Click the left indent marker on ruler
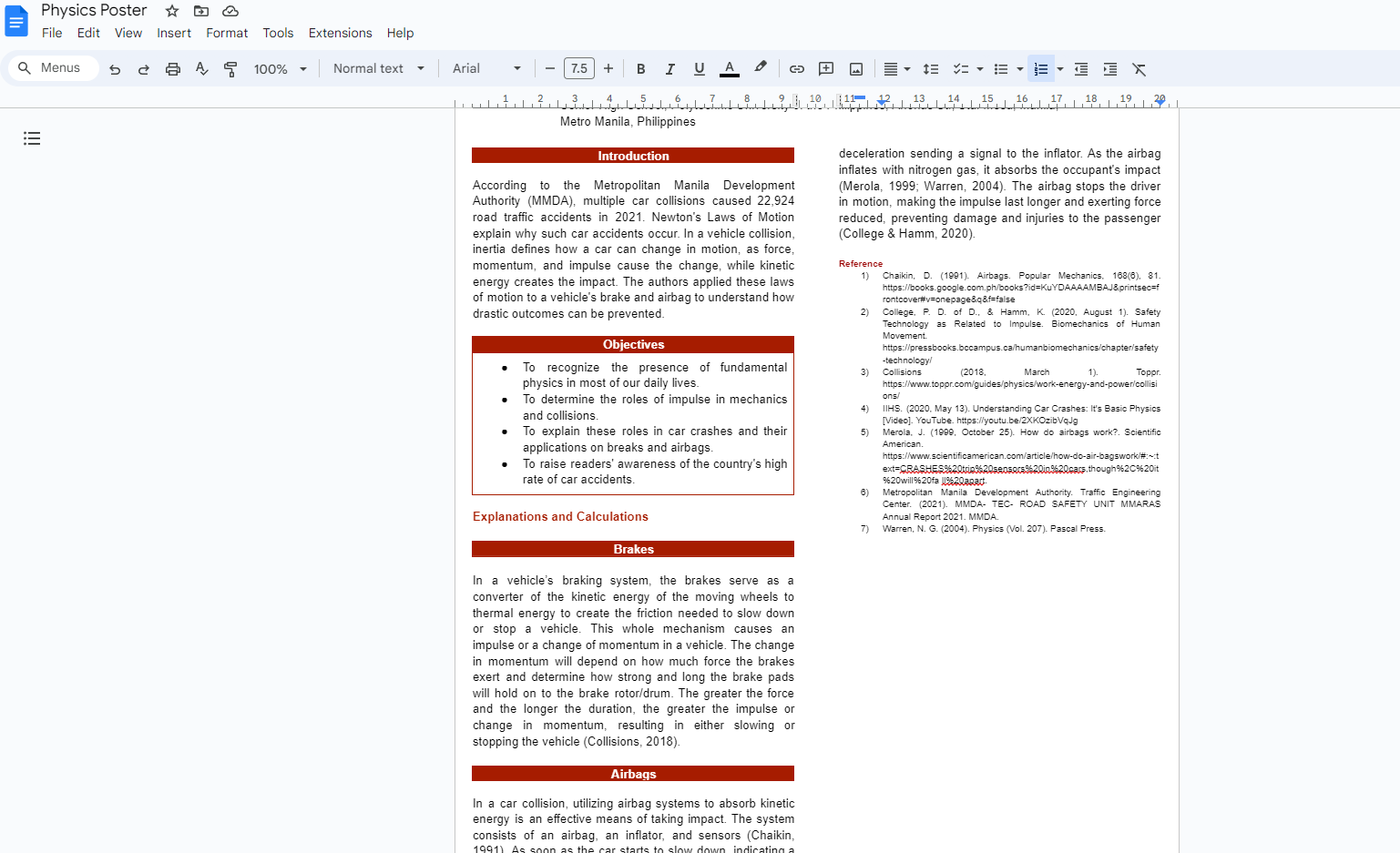Image resolution: width=1400 pixels, height=853 pixels. [882, 101]
